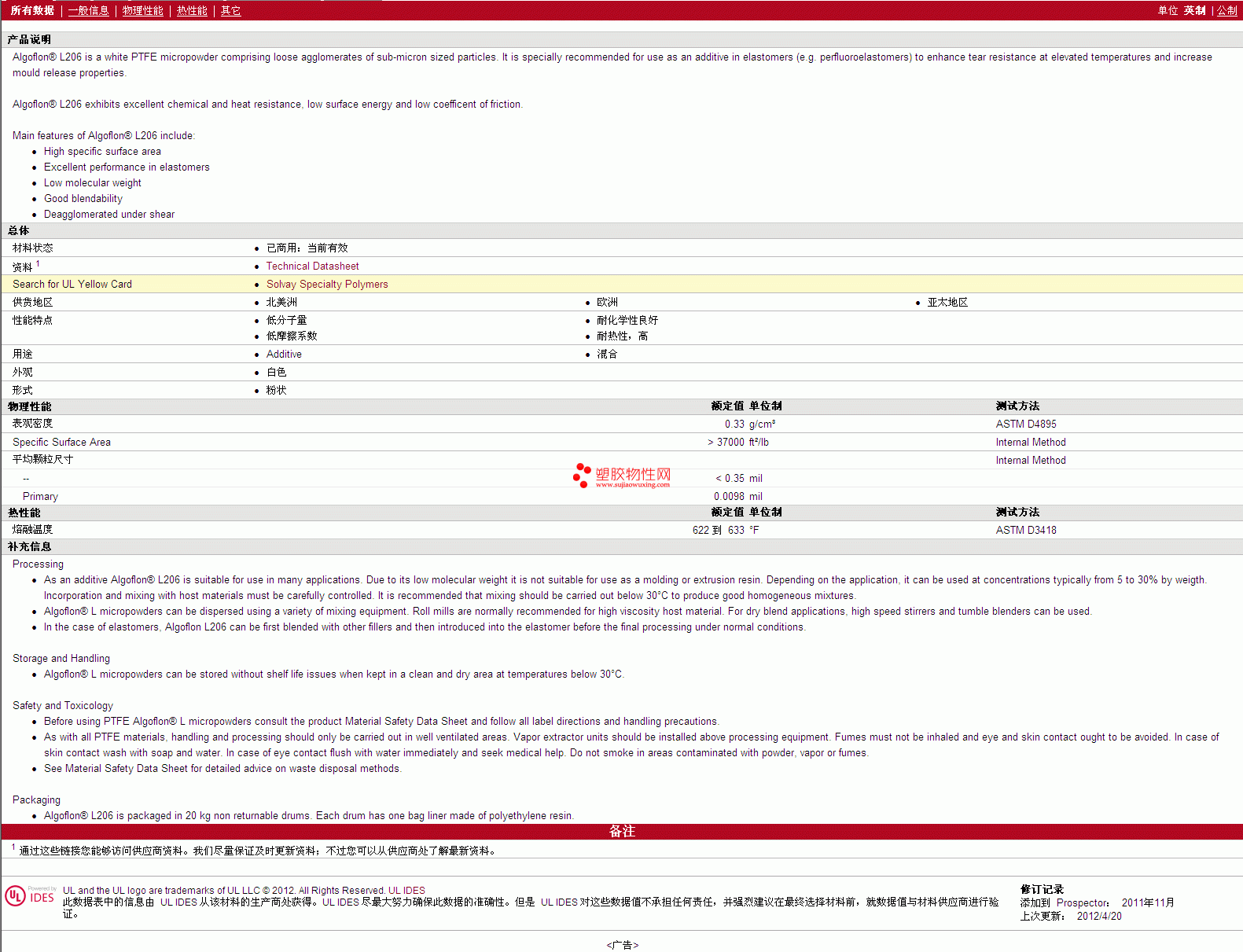The width and height of the screenshot is (1243, 952).
Task: Show the 所有数据 tab
Action: coord(32,10)
